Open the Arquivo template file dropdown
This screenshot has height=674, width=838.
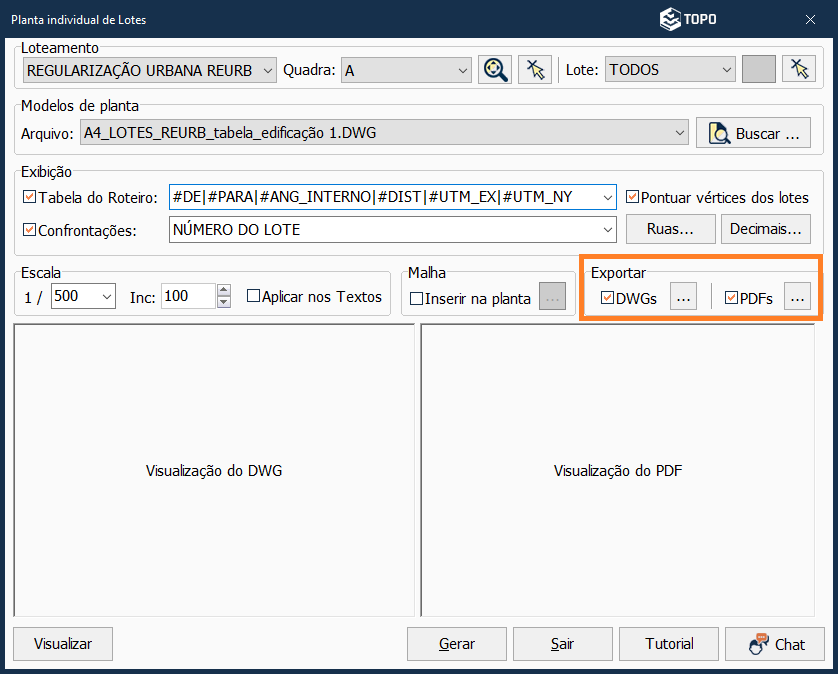680,132
